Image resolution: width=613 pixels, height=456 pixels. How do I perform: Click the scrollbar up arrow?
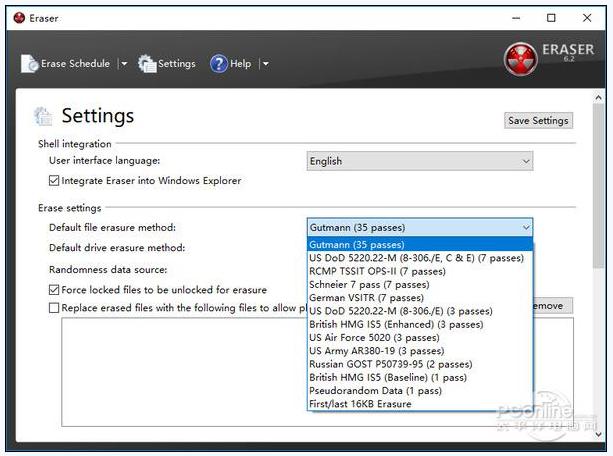point(599,97)
